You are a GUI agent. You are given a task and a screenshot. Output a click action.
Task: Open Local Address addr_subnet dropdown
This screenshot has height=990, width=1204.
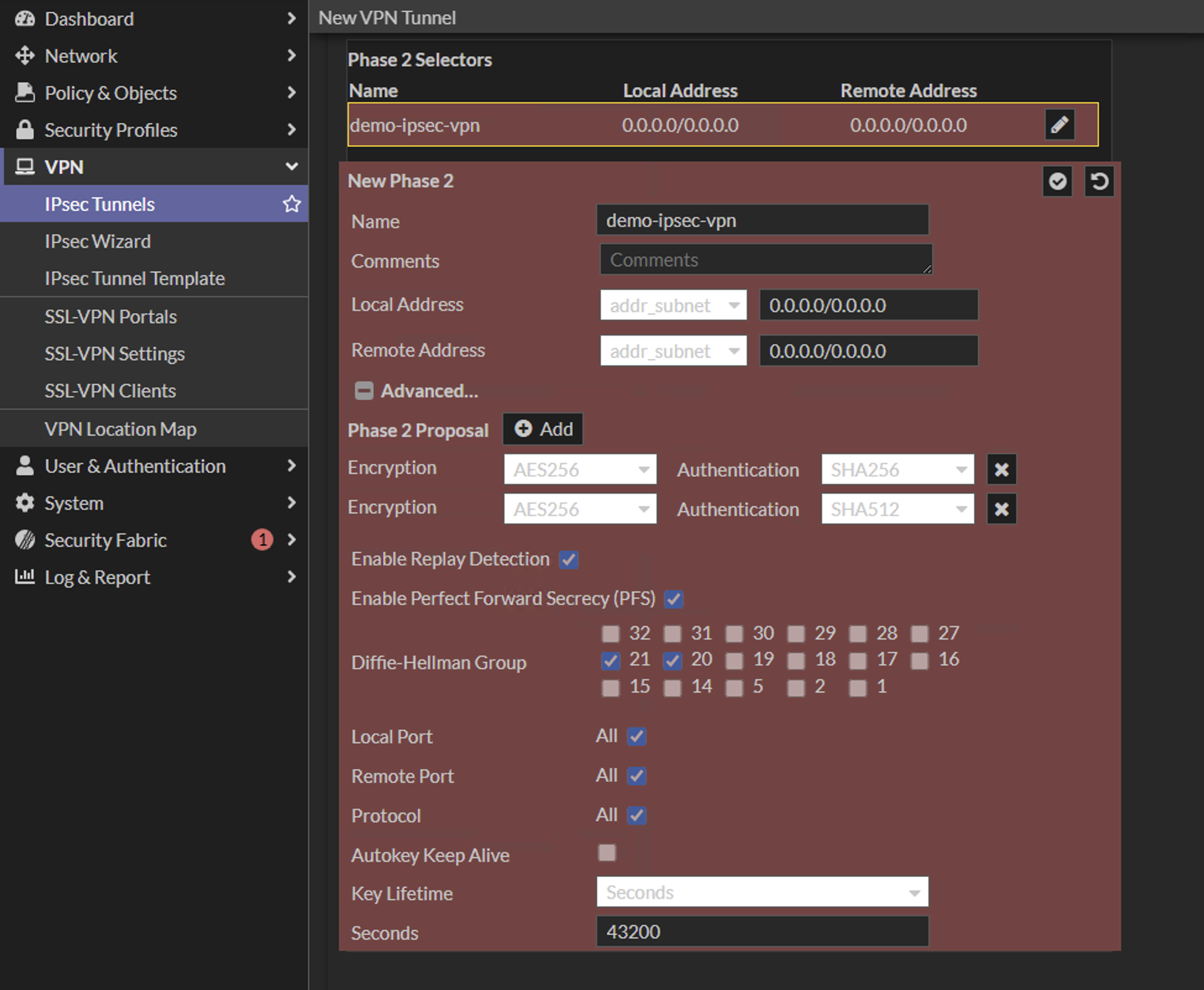pos(674,305)
